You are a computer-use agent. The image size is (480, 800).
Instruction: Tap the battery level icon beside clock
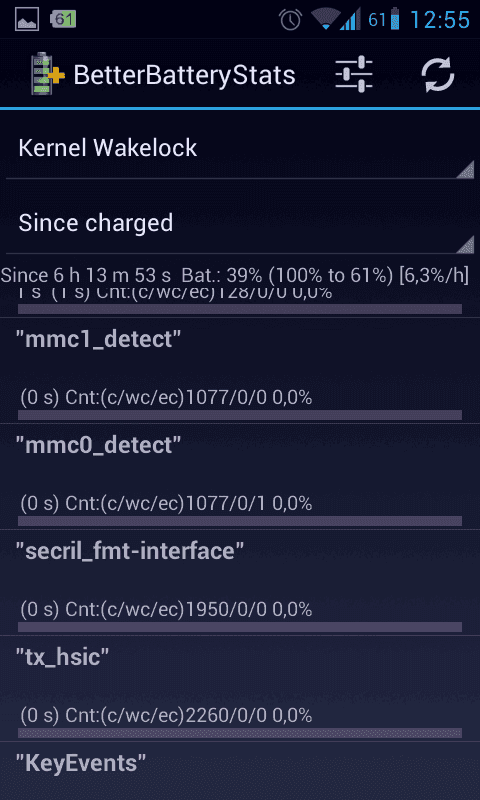[x=395, y=19]
